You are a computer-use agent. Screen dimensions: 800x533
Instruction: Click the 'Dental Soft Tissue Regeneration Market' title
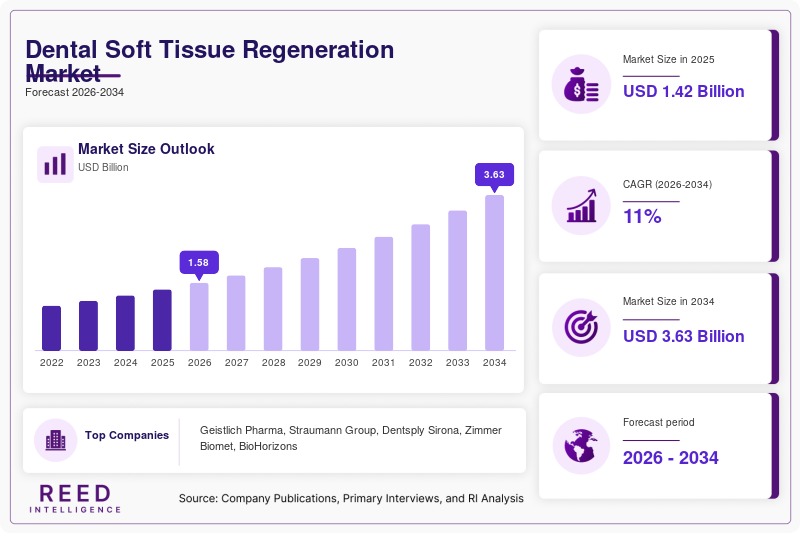pos(210,62)
